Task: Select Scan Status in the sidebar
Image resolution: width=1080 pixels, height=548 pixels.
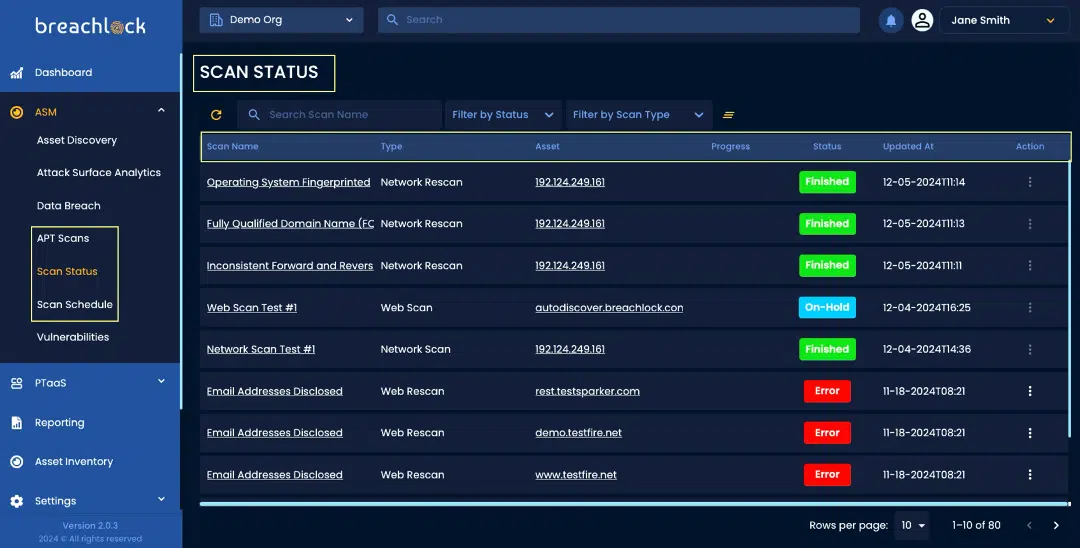Action: tap(67, 271)
